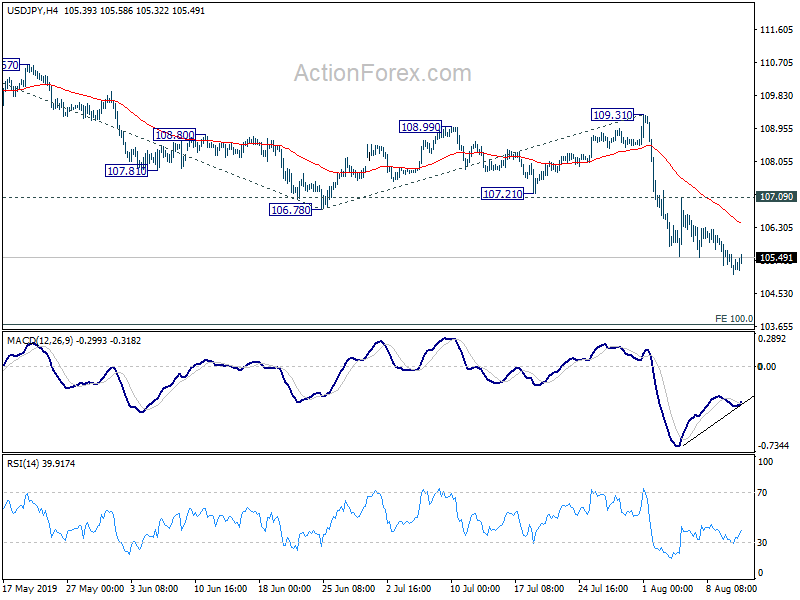Select the USDJPY,H4 chart title
Viewport: 800px width, 600px height.
(31, 11)
